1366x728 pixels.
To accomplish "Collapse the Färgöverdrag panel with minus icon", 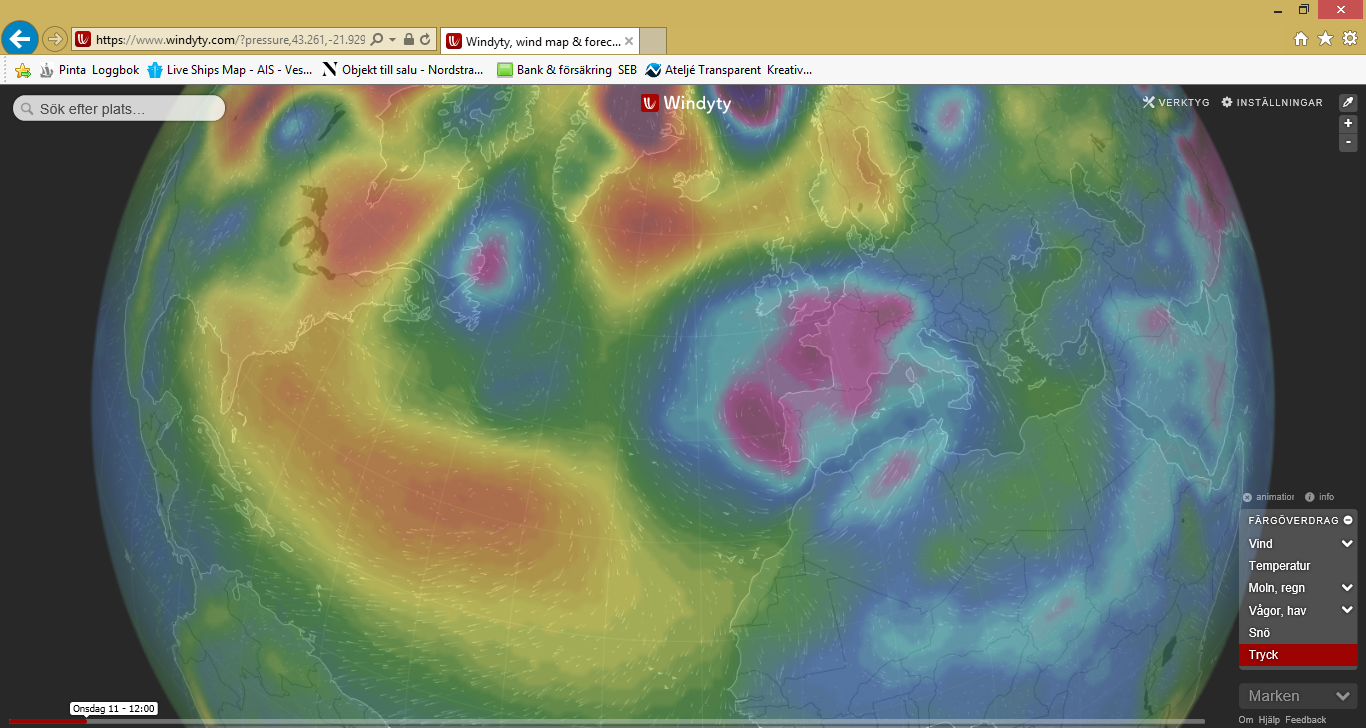I will [x=1348, y=520].
